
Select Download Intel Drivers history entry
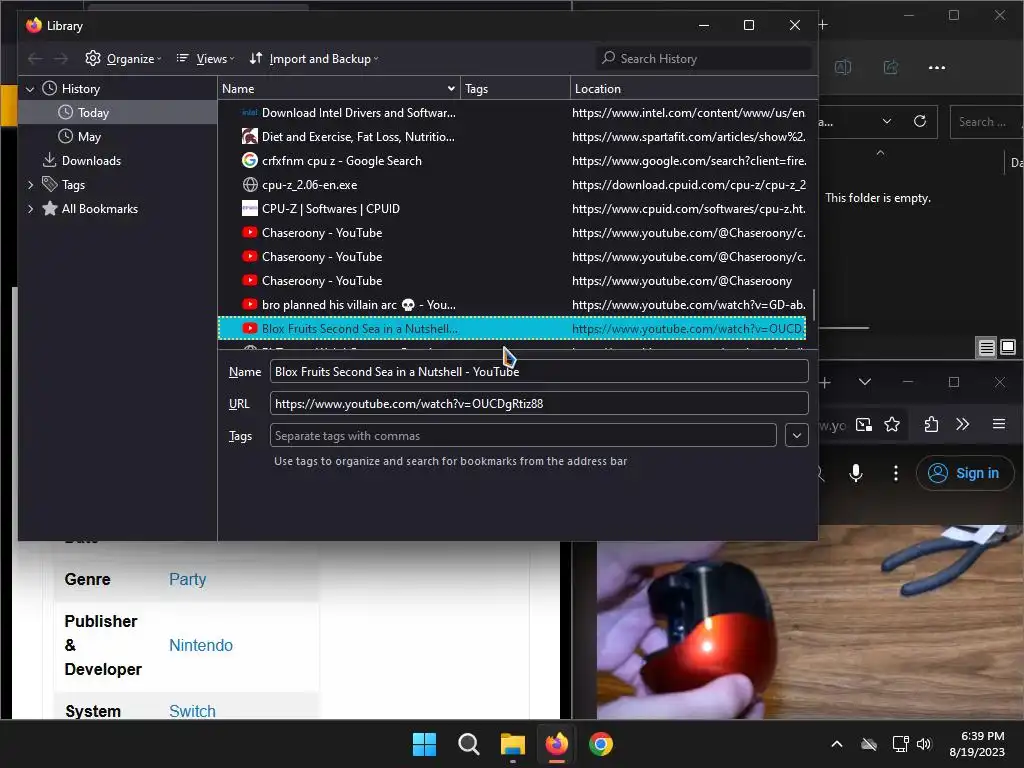(512, 112)
